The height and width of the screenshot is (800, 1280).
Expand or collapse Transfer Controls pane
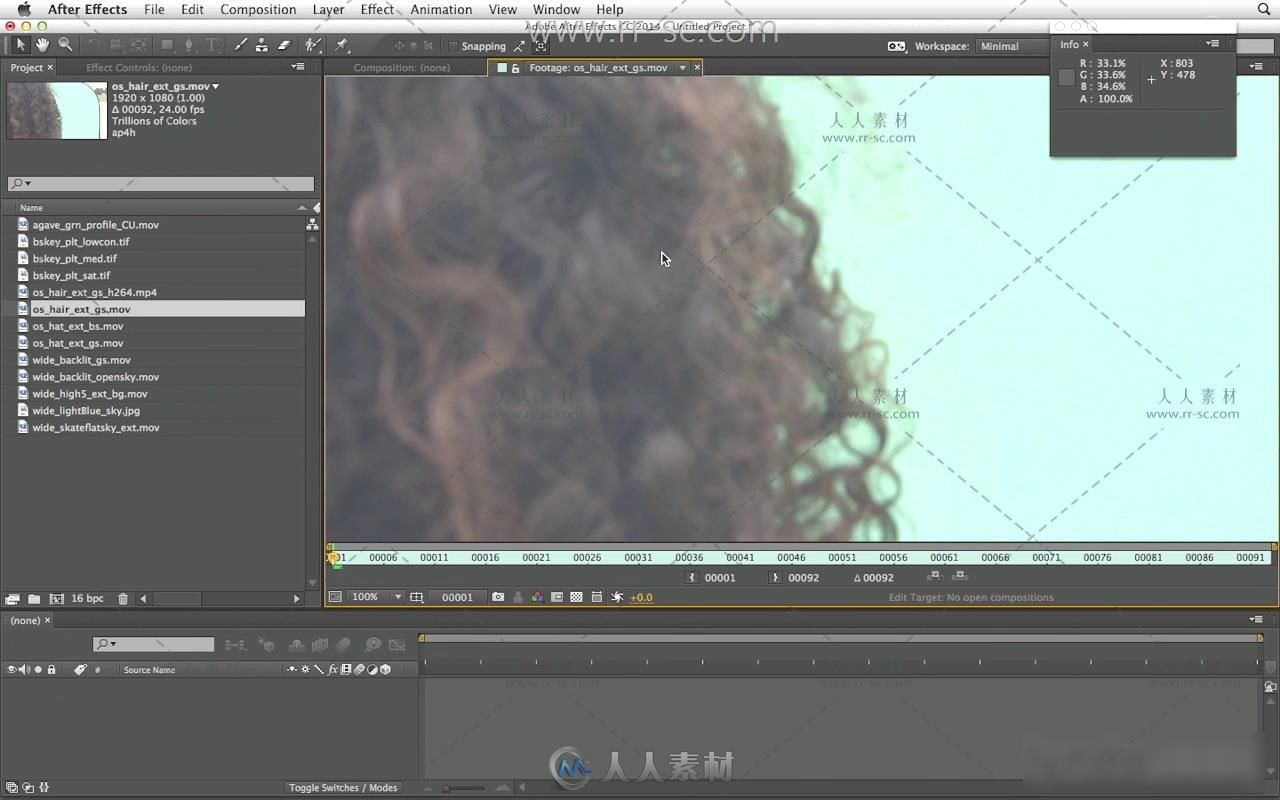click(x=27, y=788)
